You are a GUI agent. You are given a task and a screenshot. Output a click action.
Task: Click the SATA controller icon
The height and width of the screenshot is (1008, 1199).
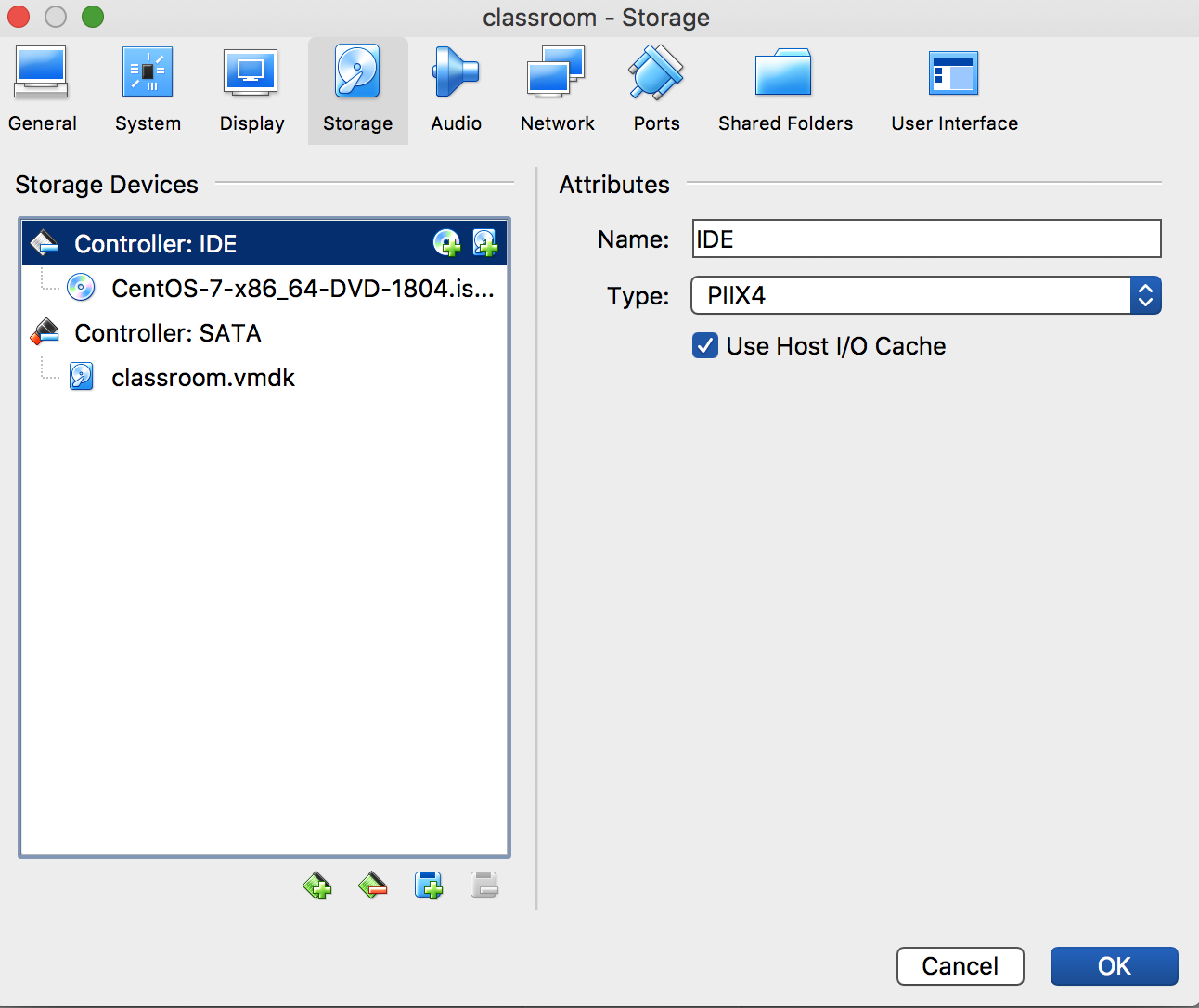tap(45, 331)
